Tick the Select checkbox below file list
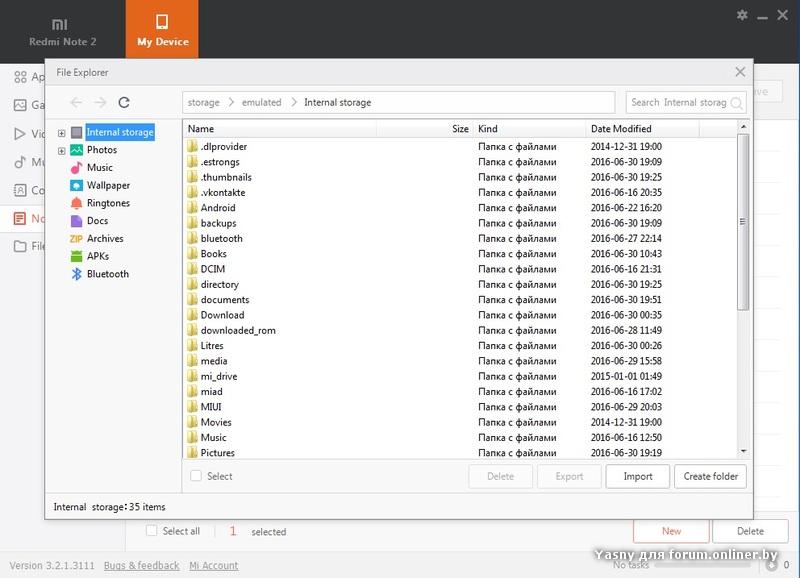The image size is (800, 578). tap(196, 477)
